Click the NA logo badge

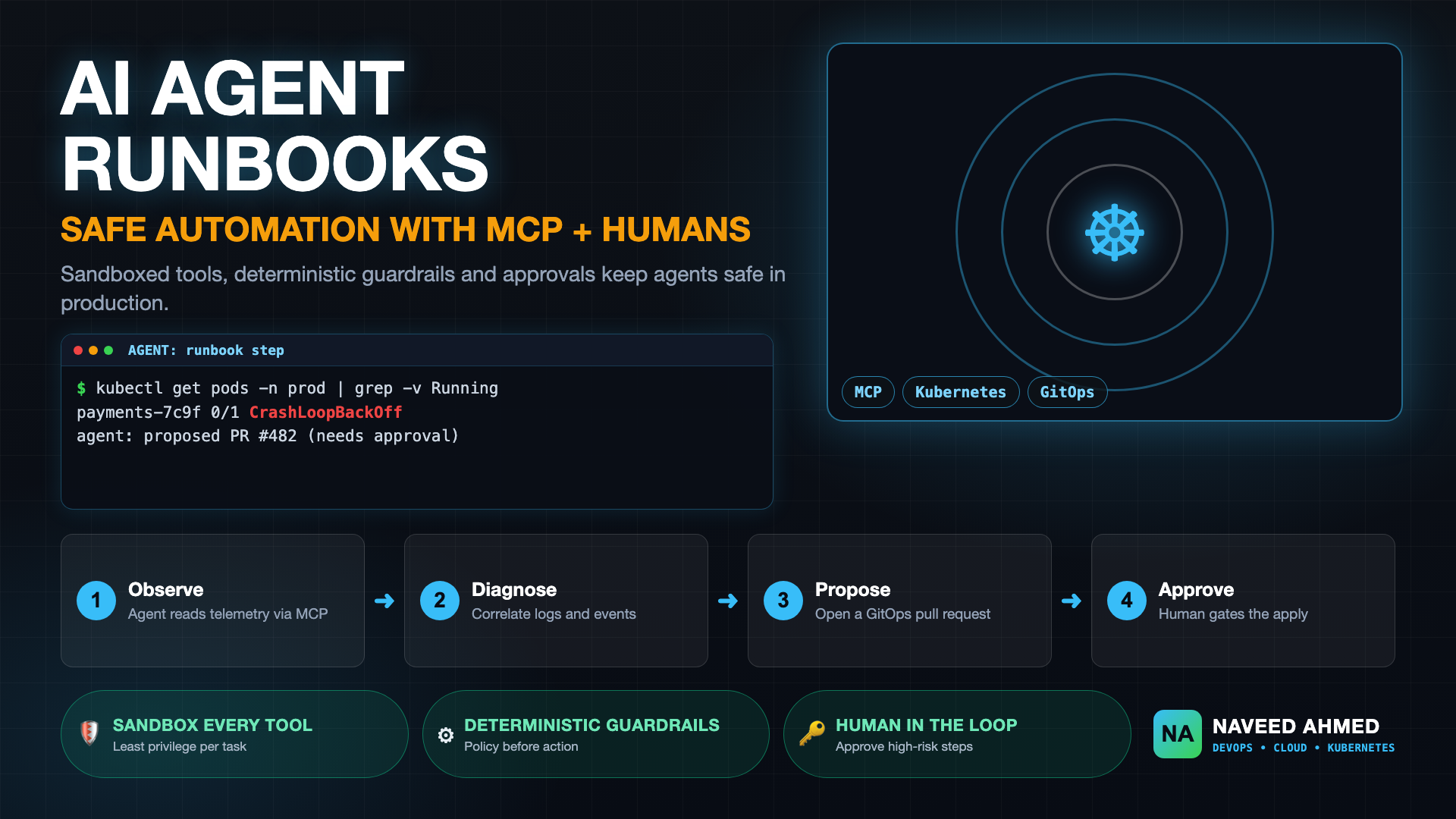point(1177,733)
